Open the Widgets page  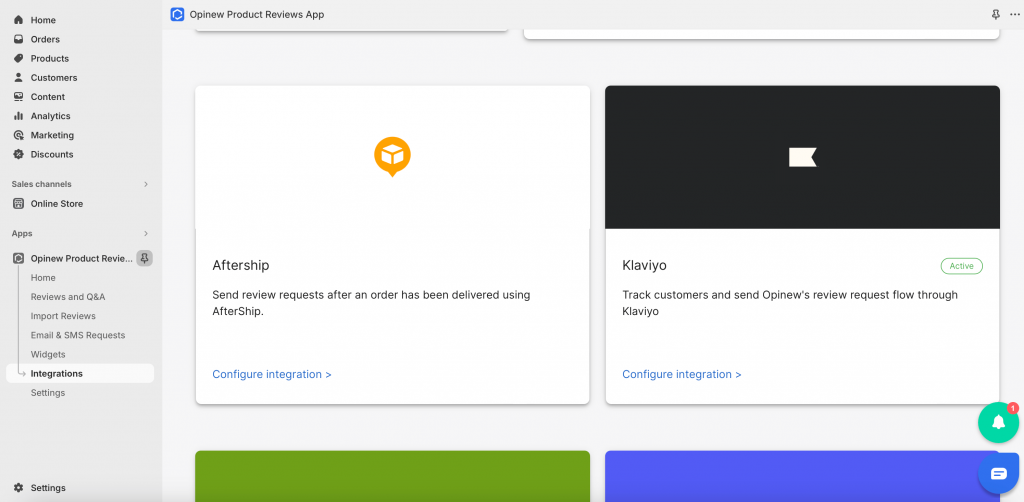point(48,354)
